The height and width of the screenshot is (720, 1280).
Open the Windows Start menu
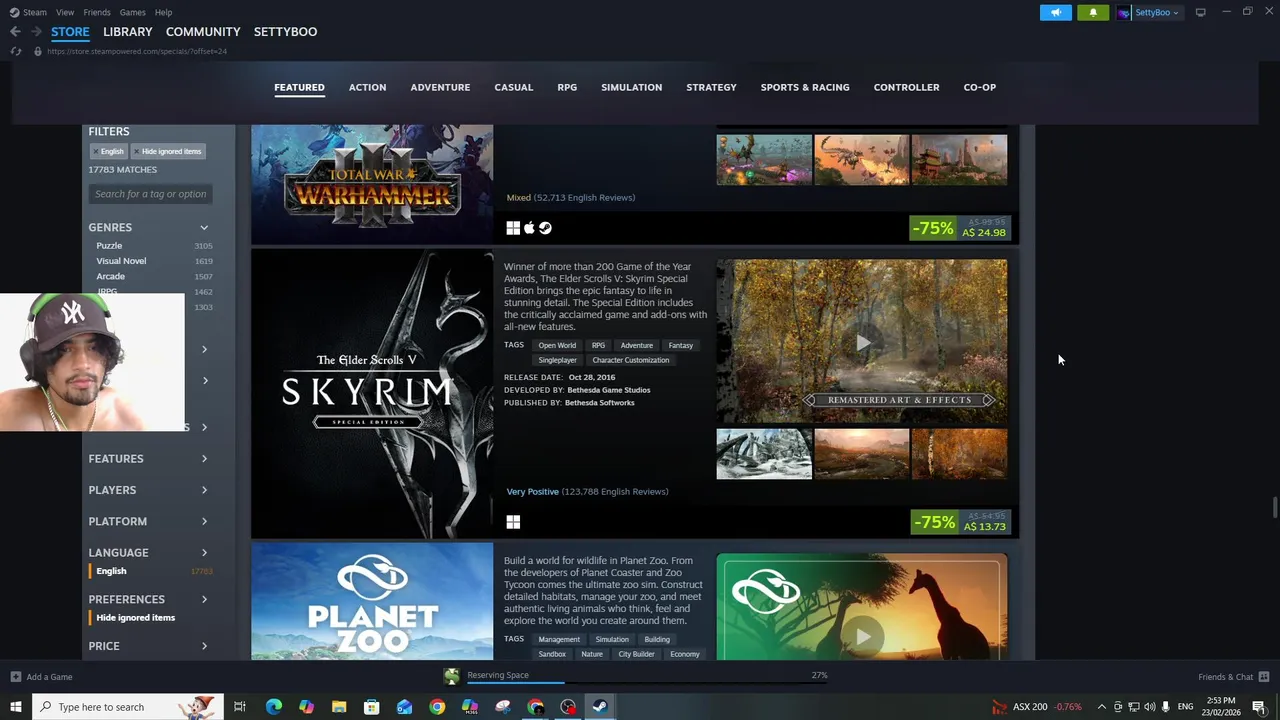[x=16, y=707]
